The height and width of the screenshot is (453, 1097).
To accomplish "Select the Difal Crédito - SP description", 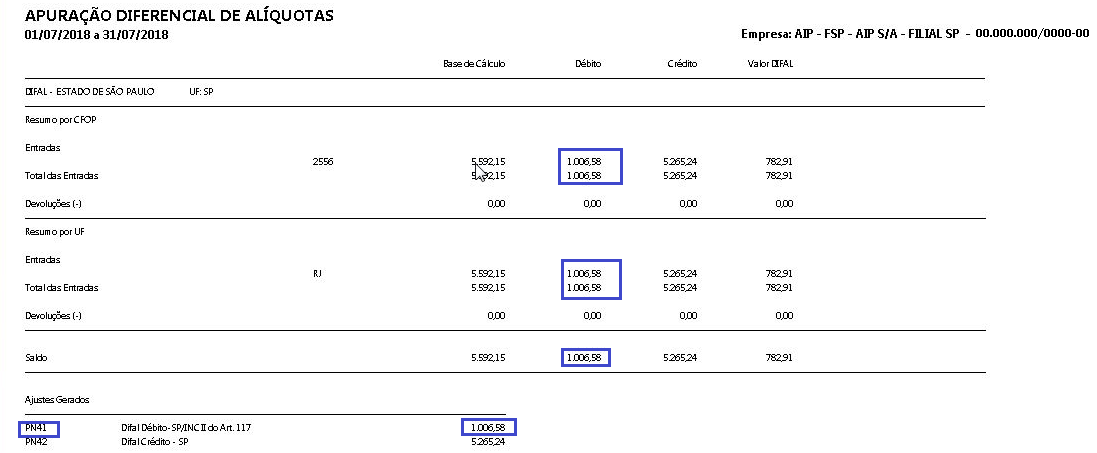I will click(x=154, y=441).
